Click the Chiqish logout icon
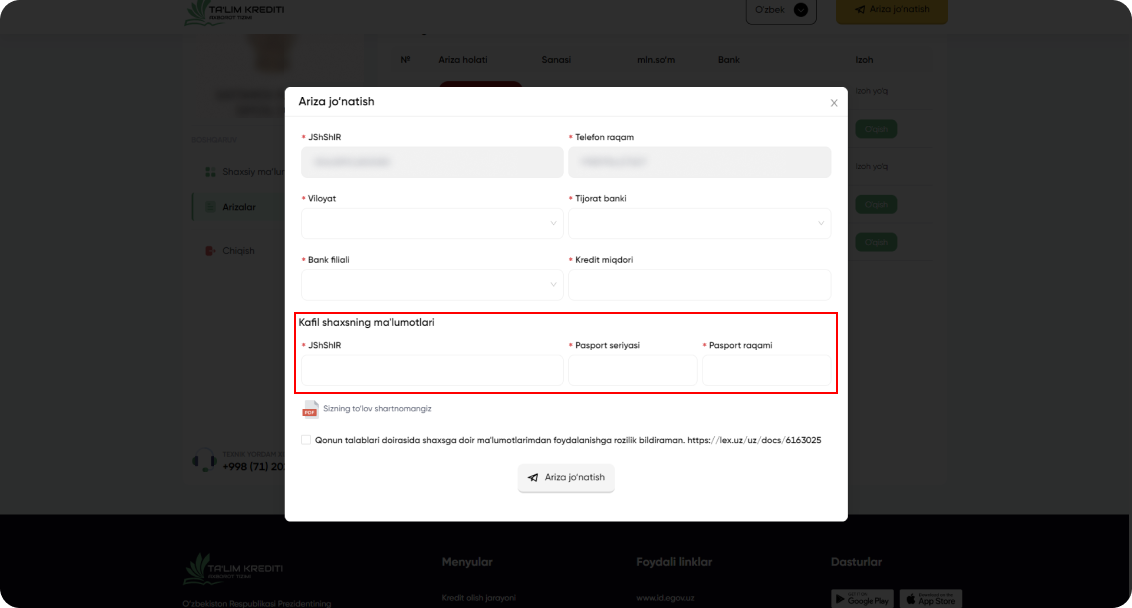Viewport: 1132px width, 608px height. (210, 251)
